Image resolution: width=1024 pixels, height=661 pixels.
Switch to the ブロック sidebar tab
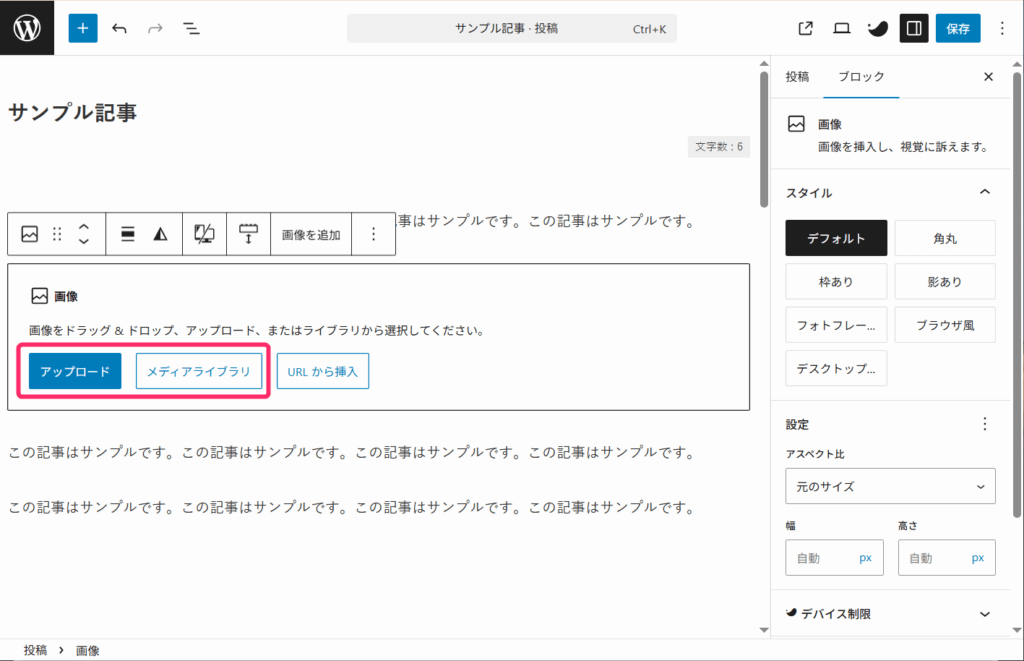(x=861, y=76)
